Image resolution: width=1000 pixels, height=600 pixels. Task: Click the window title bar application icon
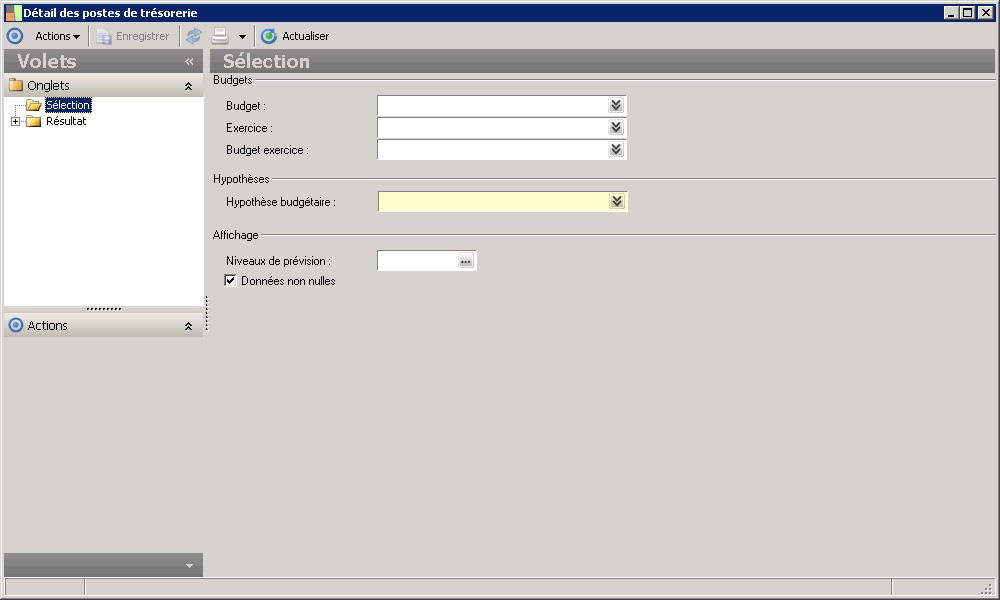tap(13, 13)
